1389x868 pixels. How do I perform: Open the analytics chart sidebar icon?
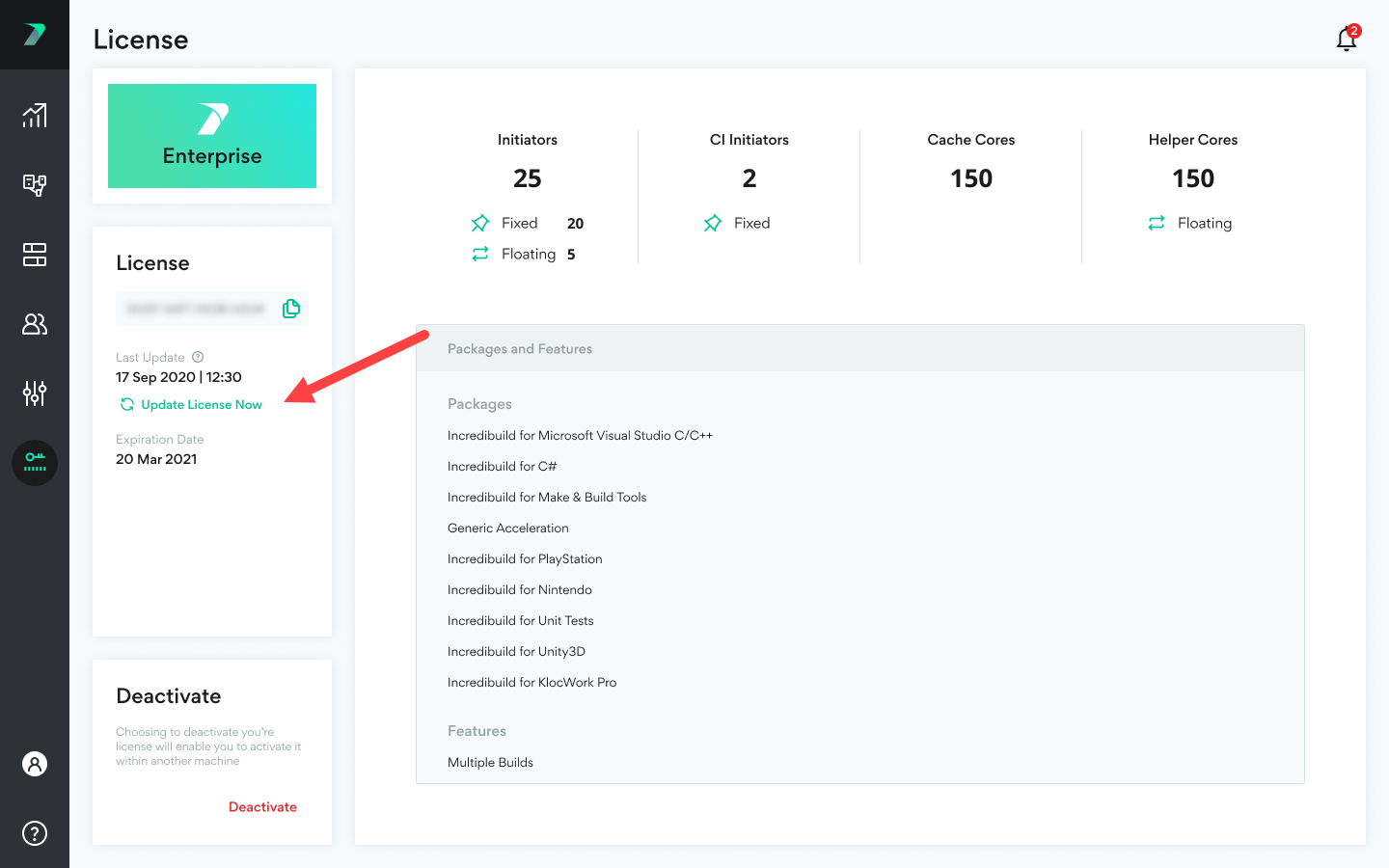[x=35, y=116]
